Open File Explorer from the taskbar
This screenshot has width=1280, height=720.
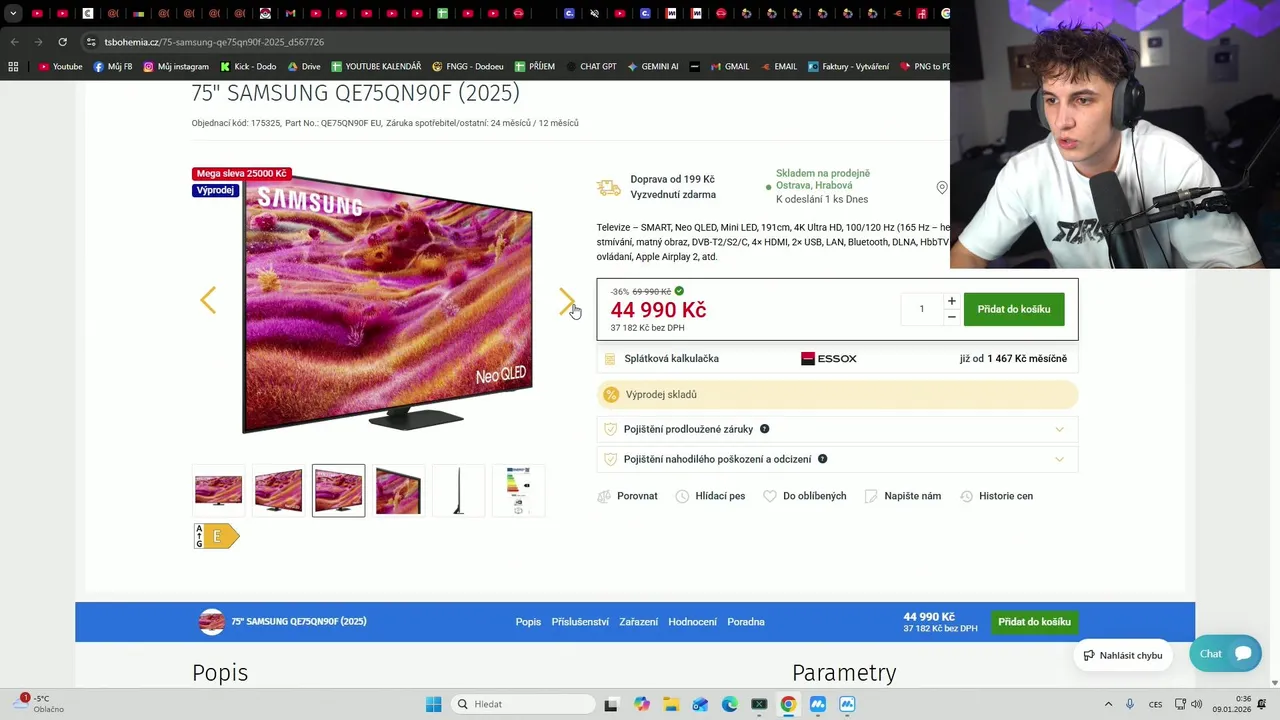[x=671, y=704]
